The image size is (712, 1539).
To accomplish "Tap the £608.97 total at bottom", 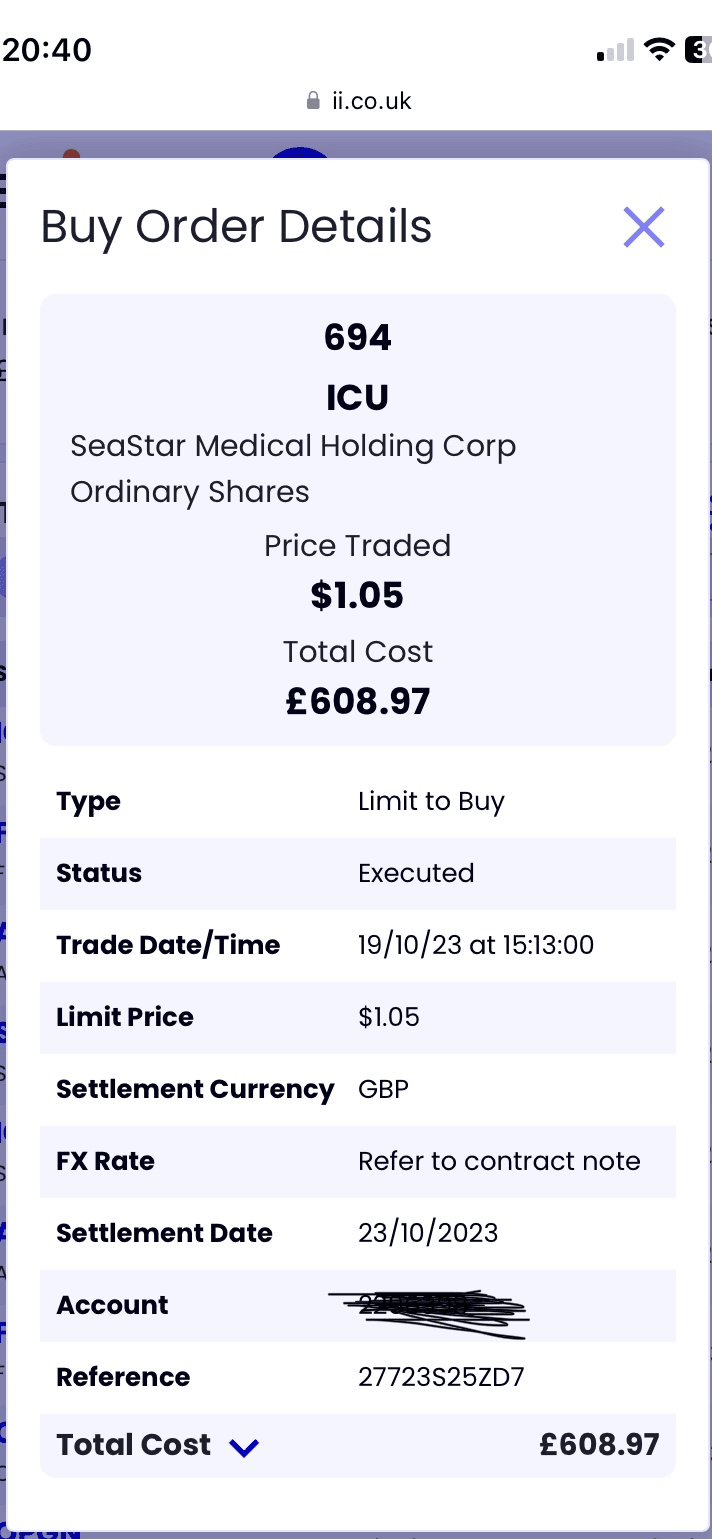I will 599,1445.
